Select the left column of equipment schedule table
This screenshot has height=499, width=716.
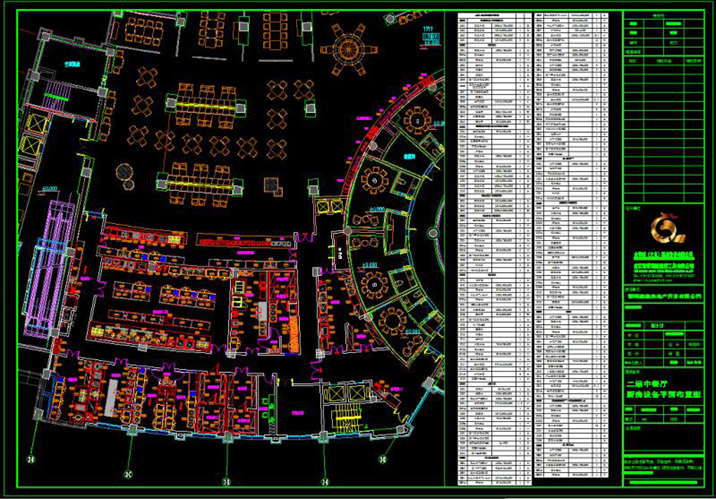click(x=494, y=250)
